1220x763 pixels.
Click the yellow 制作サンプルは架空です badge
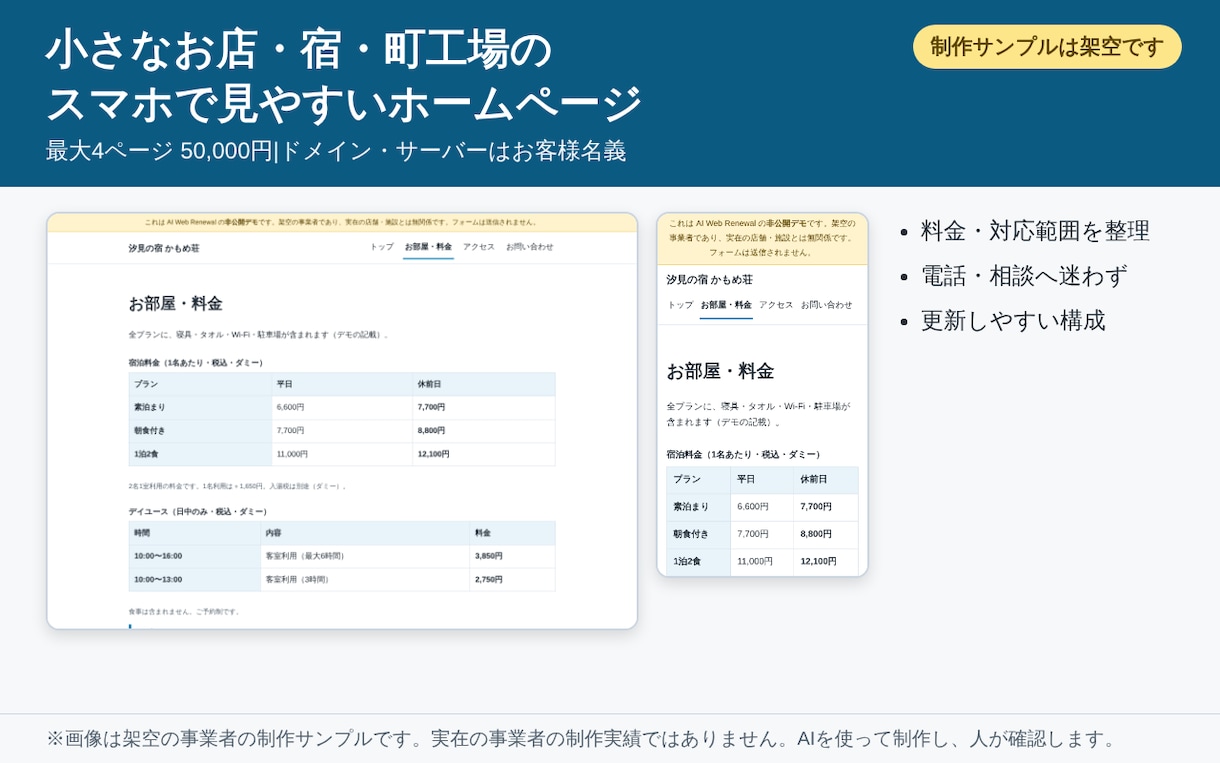[1047, 47]
